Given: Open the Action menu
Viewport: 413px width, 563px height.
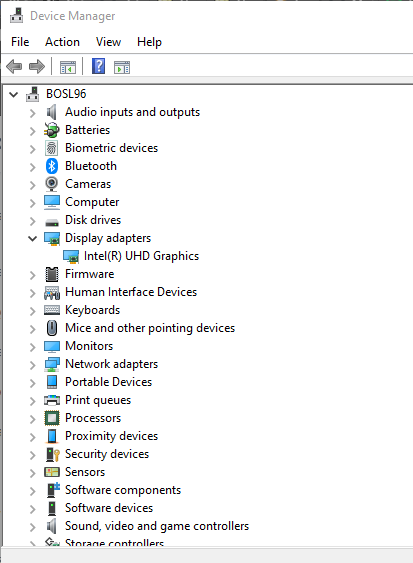Looking at the screenshot, I should 62,42.
